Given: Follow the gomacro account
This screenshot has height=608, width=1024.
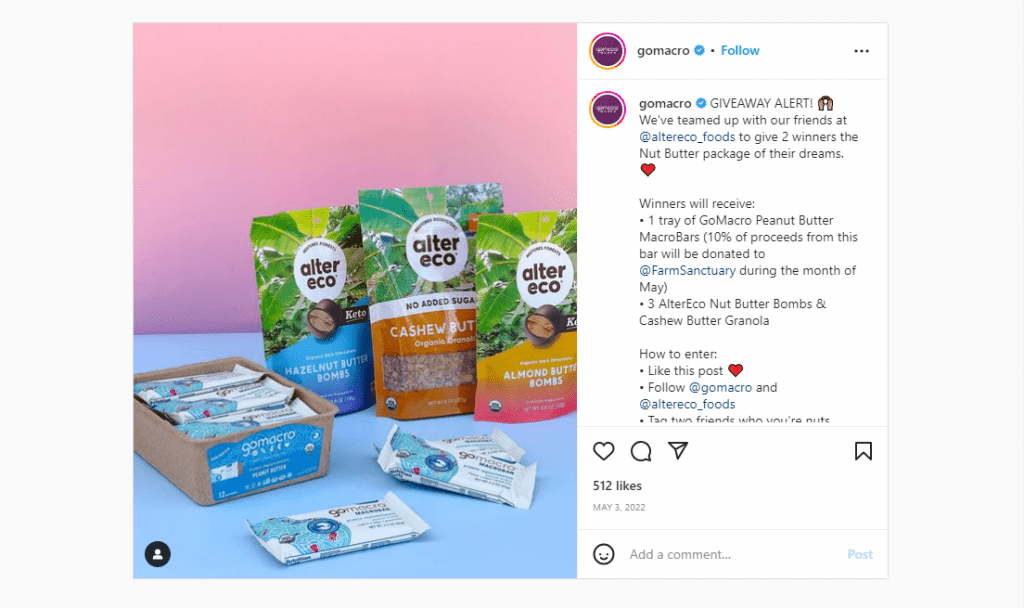Looking at the screenshot, I should [x=740, y=50].
